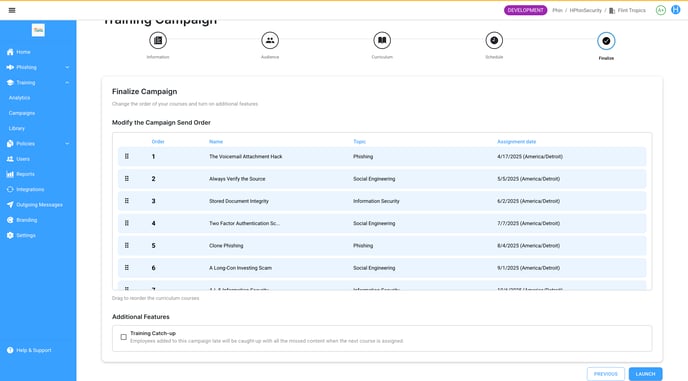Grab drag handle for The Voicemail Attachment Hack
688x381 pixels.
[x=127, y=156]
